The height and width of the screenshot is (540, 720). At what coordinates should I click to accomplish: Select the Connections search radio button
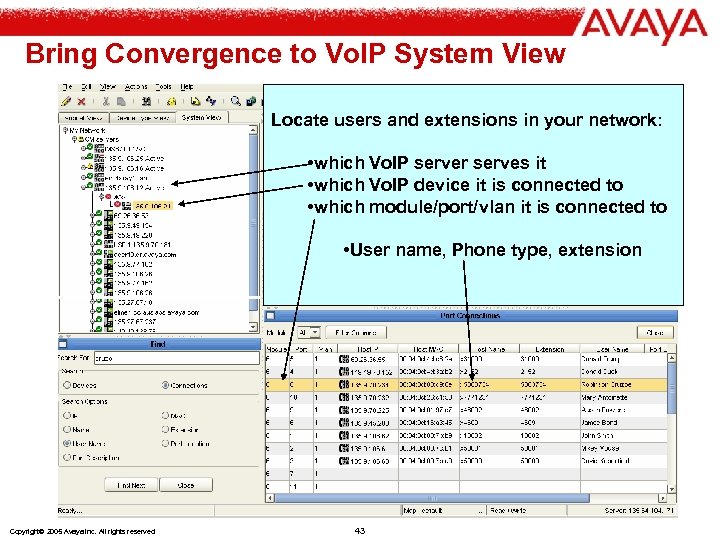pyautogui.click(x=165, y=385)
